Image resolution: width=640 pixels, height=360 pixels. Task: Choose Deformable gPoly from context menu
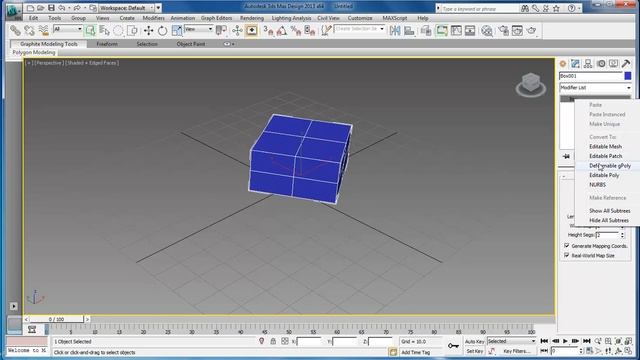(610, 166)
